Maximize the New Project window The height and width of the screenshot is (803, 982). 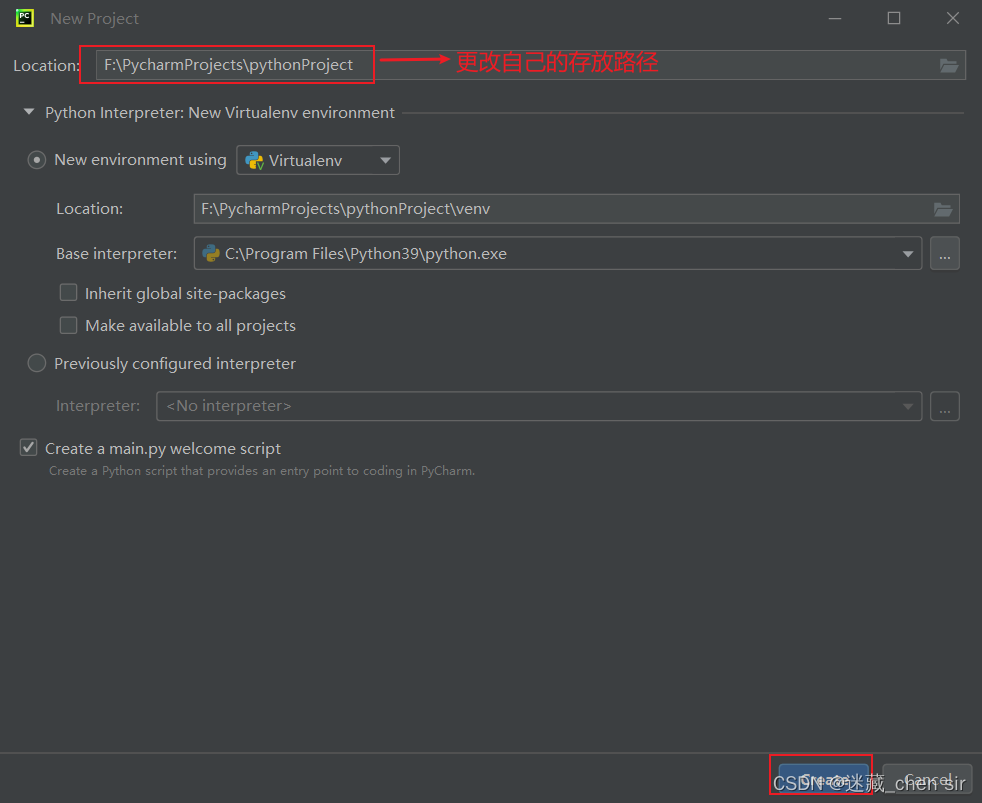(x=894, y=19)
